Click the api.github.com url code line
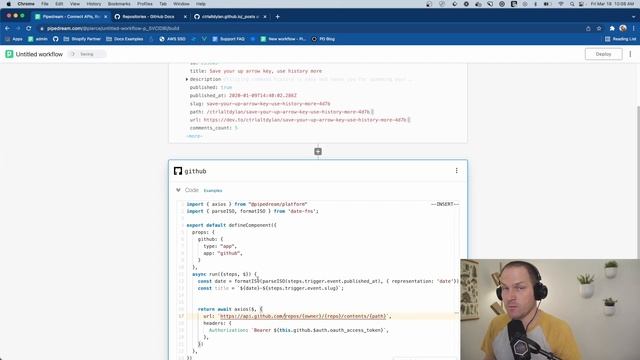The width and height of the screenshot is (640, 360). (x=297, y=316)
